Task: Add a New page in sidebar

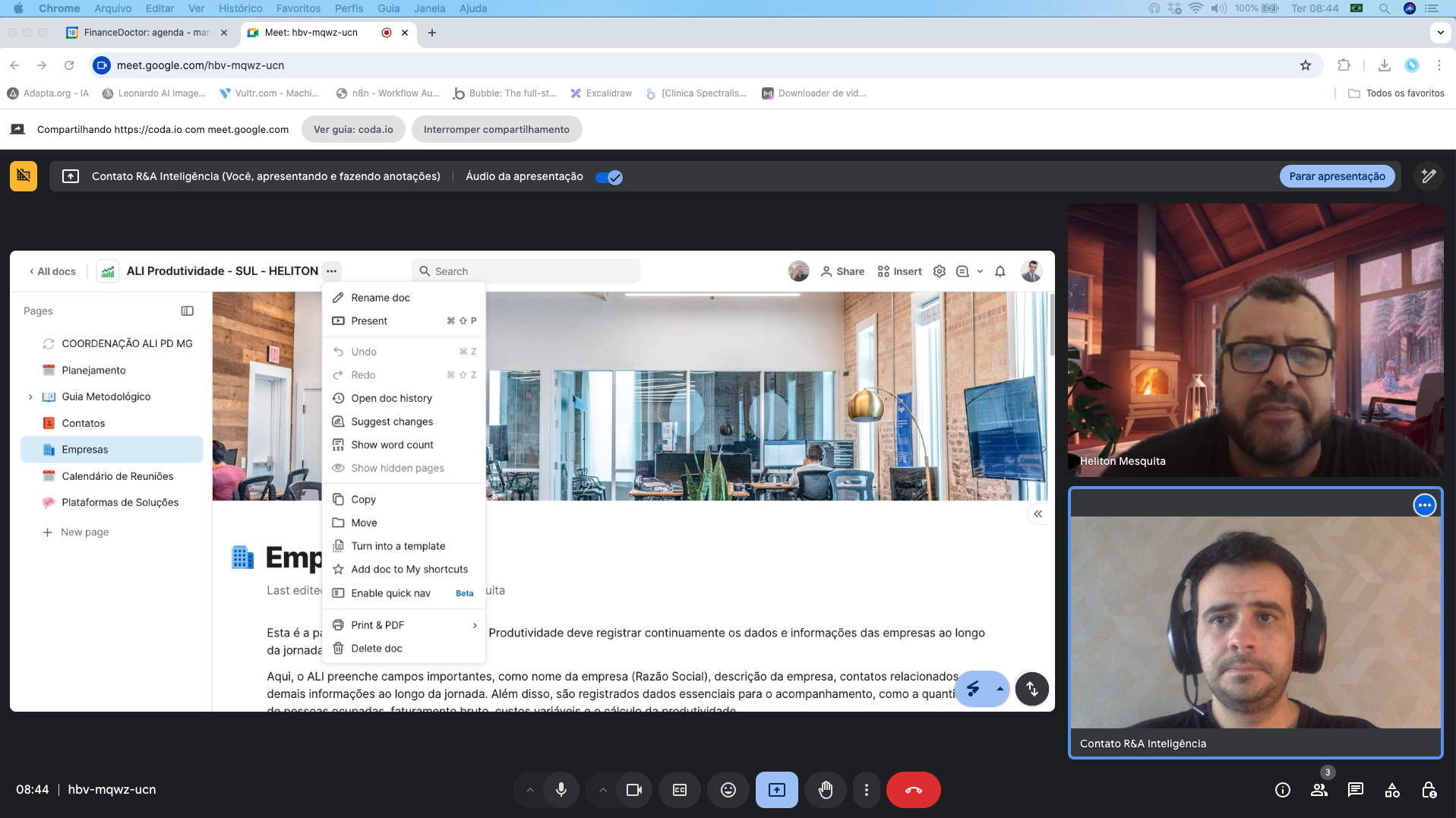Action: pos(76,532)
